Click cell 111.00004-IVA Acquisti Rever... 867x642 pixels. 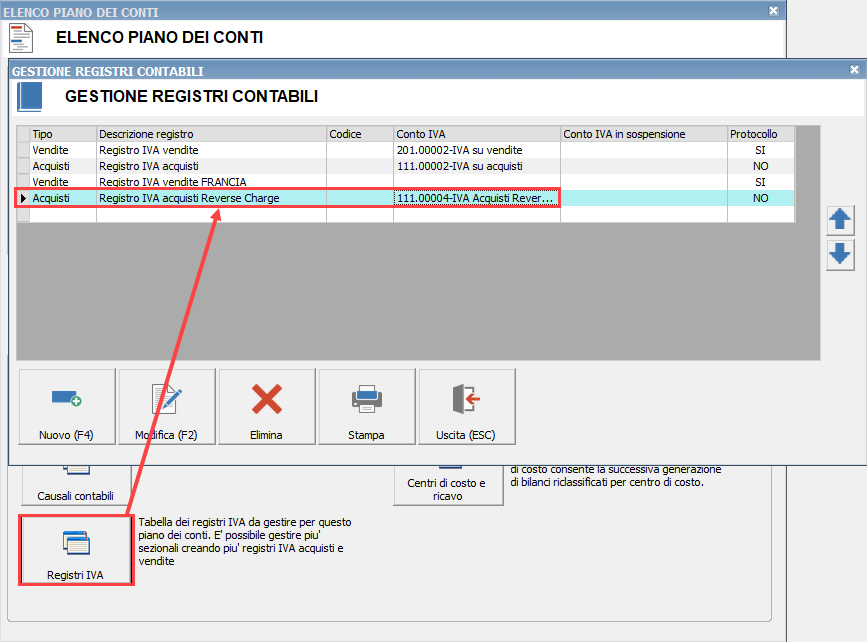click(x=477, y=198)
